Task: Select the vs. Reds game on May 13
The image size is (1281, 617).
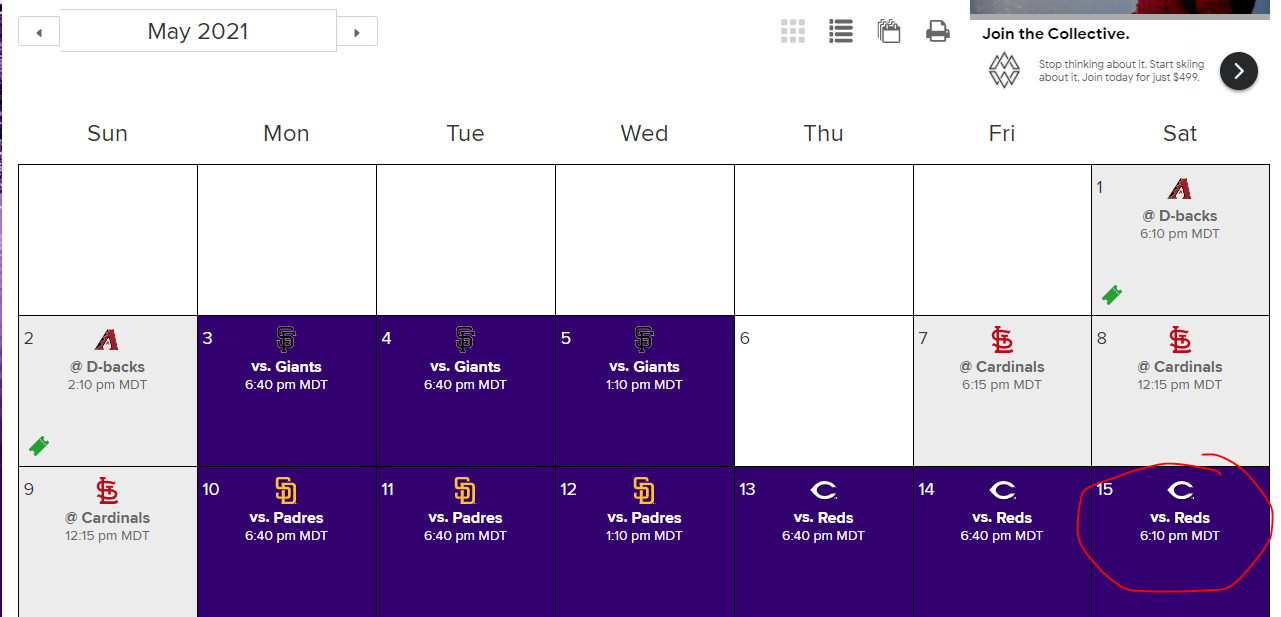Action: (x=824, y=542)
